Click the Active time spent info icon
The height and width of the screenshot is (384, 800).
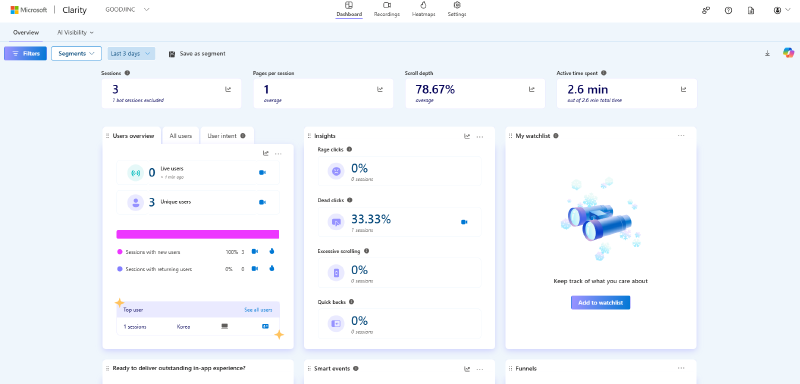pyautogui.click(x=604, y=73)
